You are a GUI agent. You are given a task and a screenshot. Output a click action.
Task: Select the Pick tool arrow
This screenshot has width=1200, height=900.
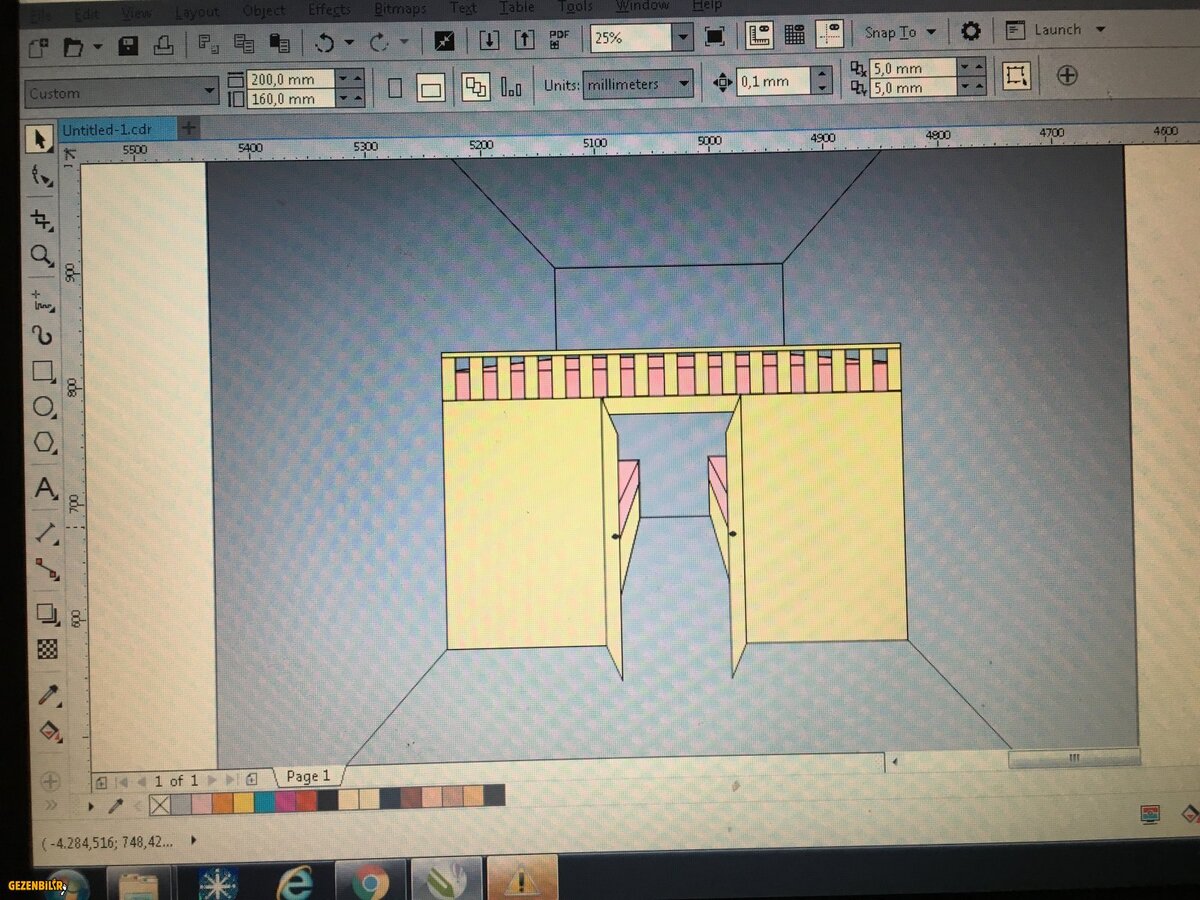(x=40, y=138)
